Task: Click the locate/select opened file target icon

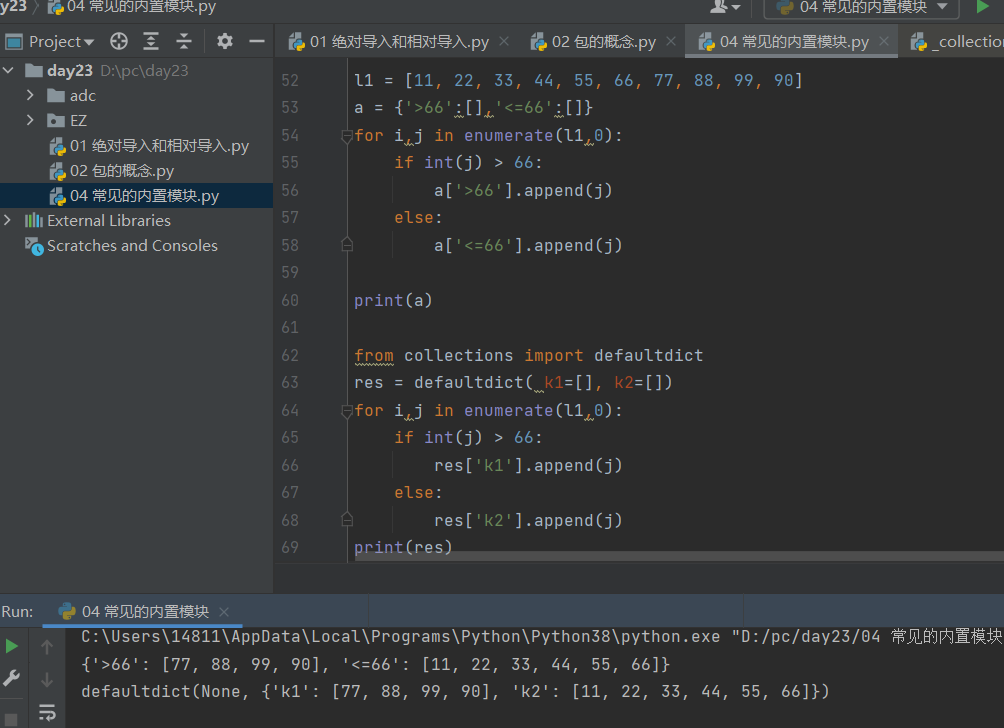Action: click(119, 41)
